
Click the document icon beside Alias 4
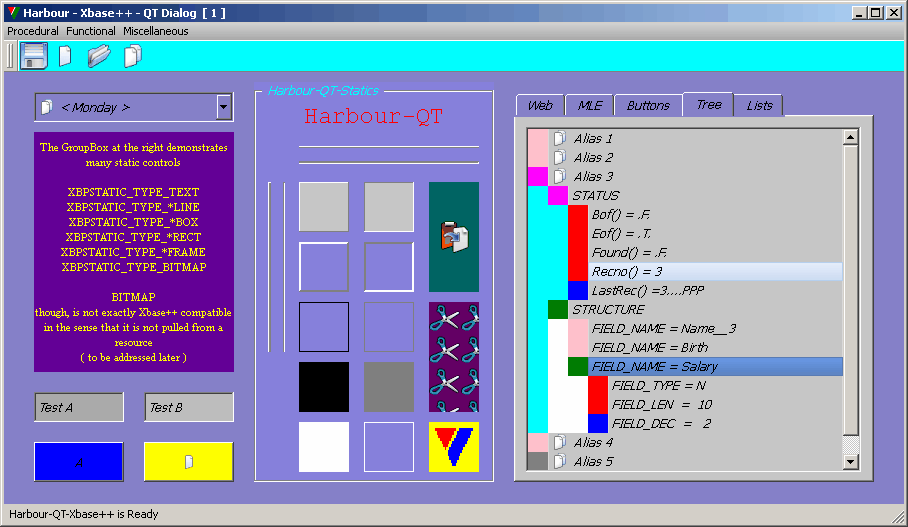[x=559, y=442]
